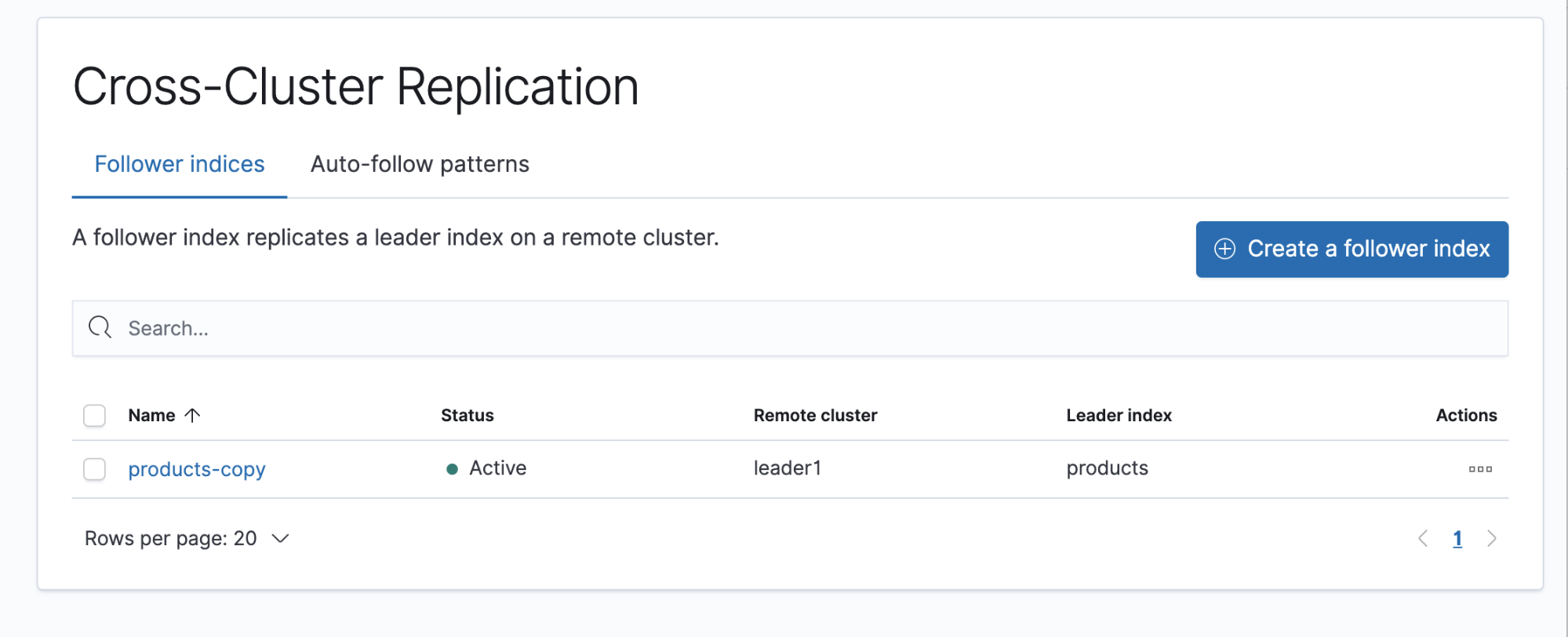Switch to the Follower indices tab
This screenshot has width=1568, height=637.
(180, 164)
